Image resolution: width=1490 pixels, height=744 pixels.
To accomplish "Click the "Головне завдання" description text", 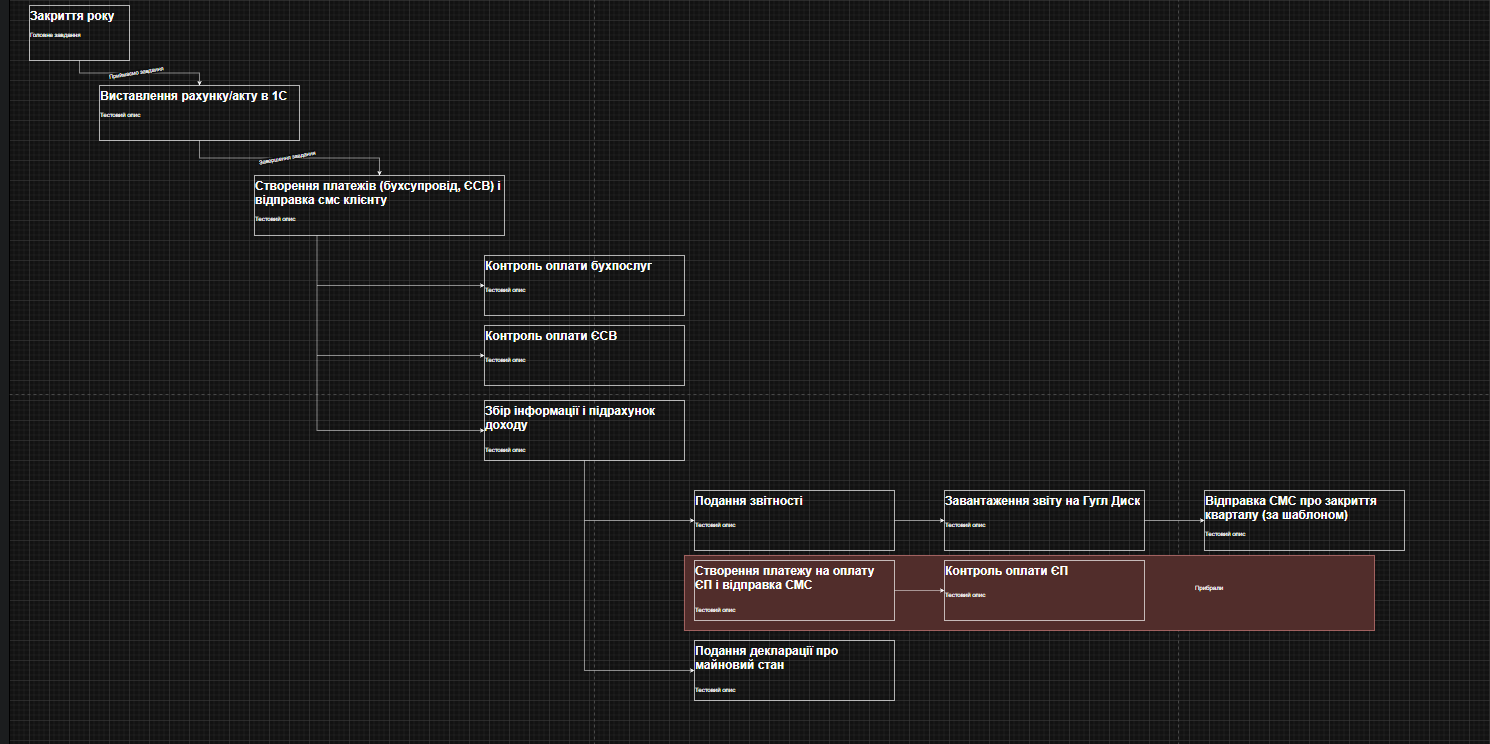I will (55, 35).
